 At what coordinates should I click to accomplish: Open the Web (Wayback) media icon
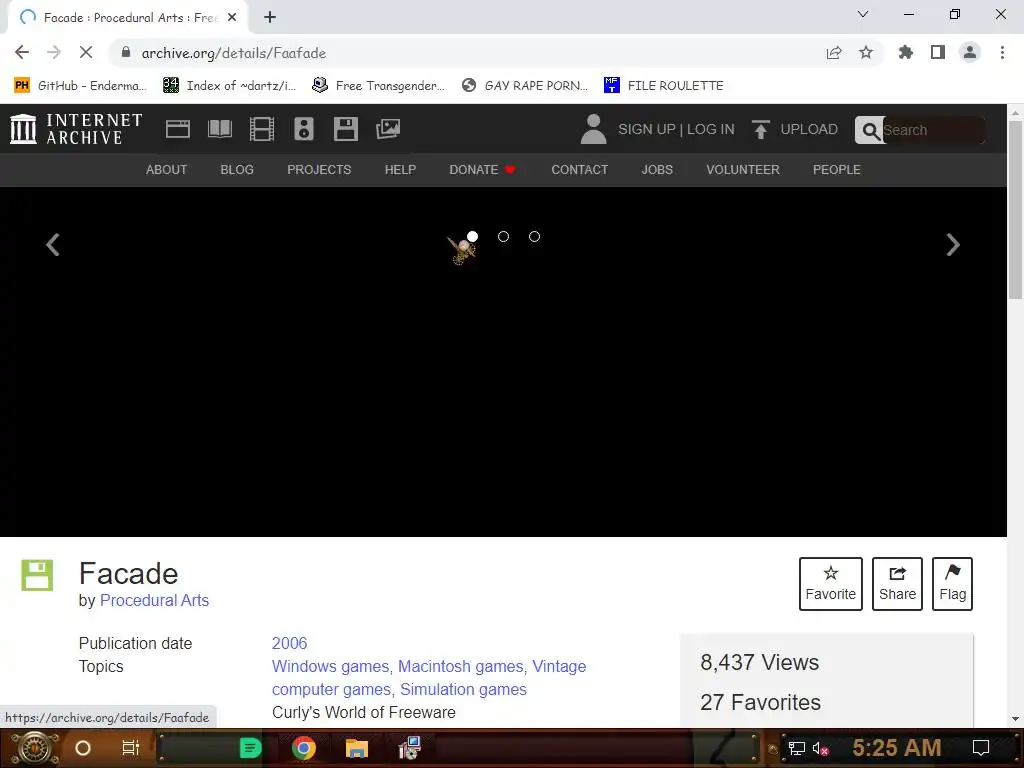pos(178,129)
